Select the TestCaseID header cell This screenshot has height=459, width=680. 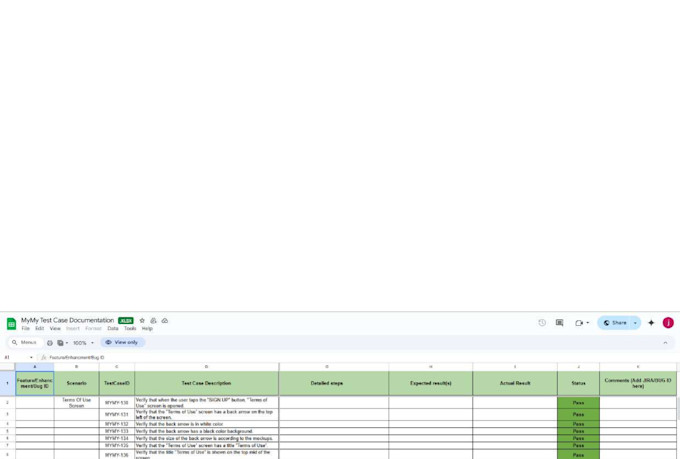click(117, 383)
